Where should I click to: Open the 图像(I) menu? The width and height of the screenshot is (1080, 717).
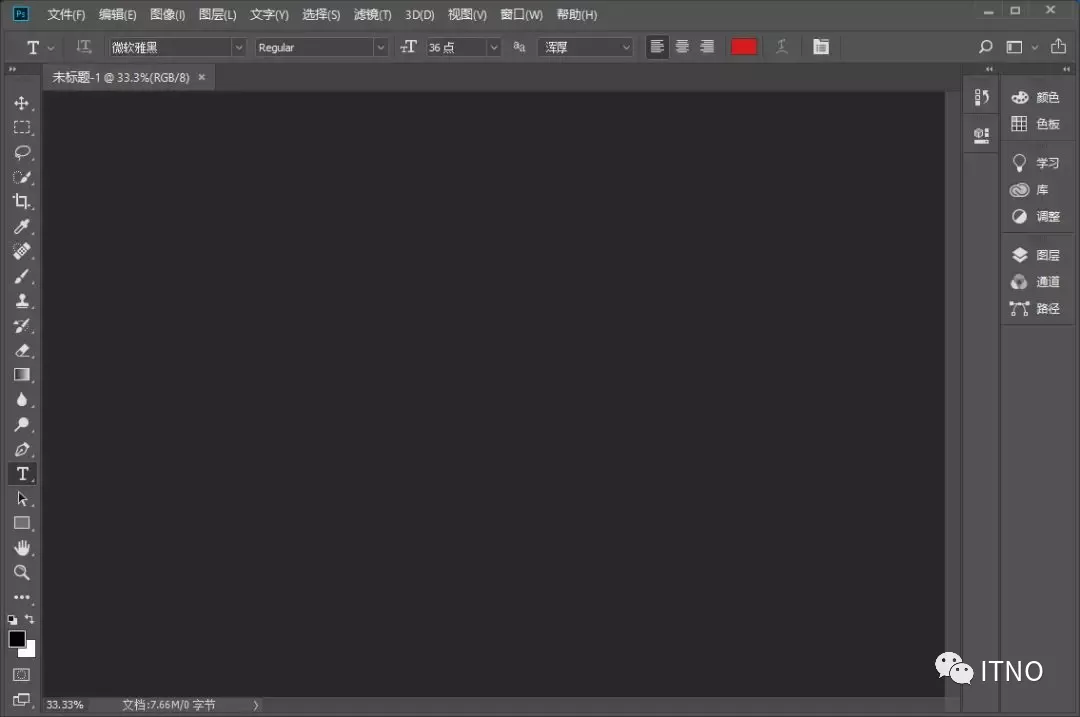coord(167,14)
